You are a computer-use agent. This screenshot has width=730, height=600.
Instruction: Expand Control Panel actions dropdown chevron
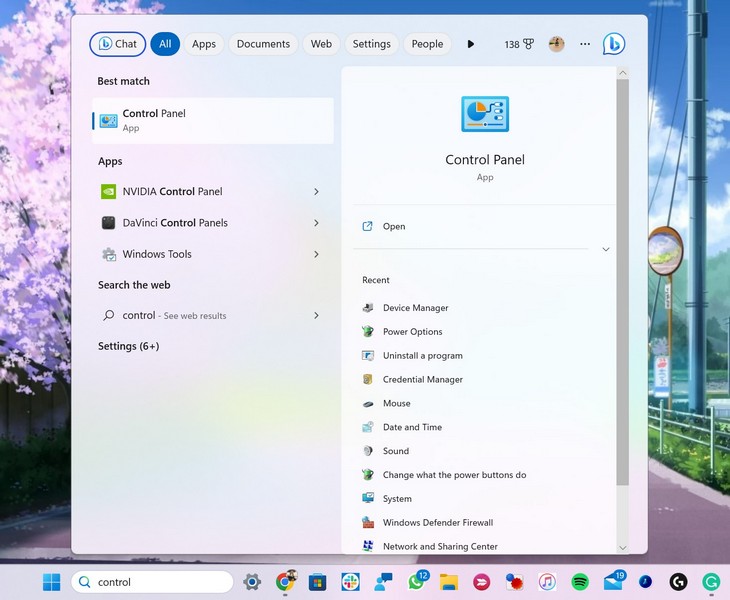605,250
